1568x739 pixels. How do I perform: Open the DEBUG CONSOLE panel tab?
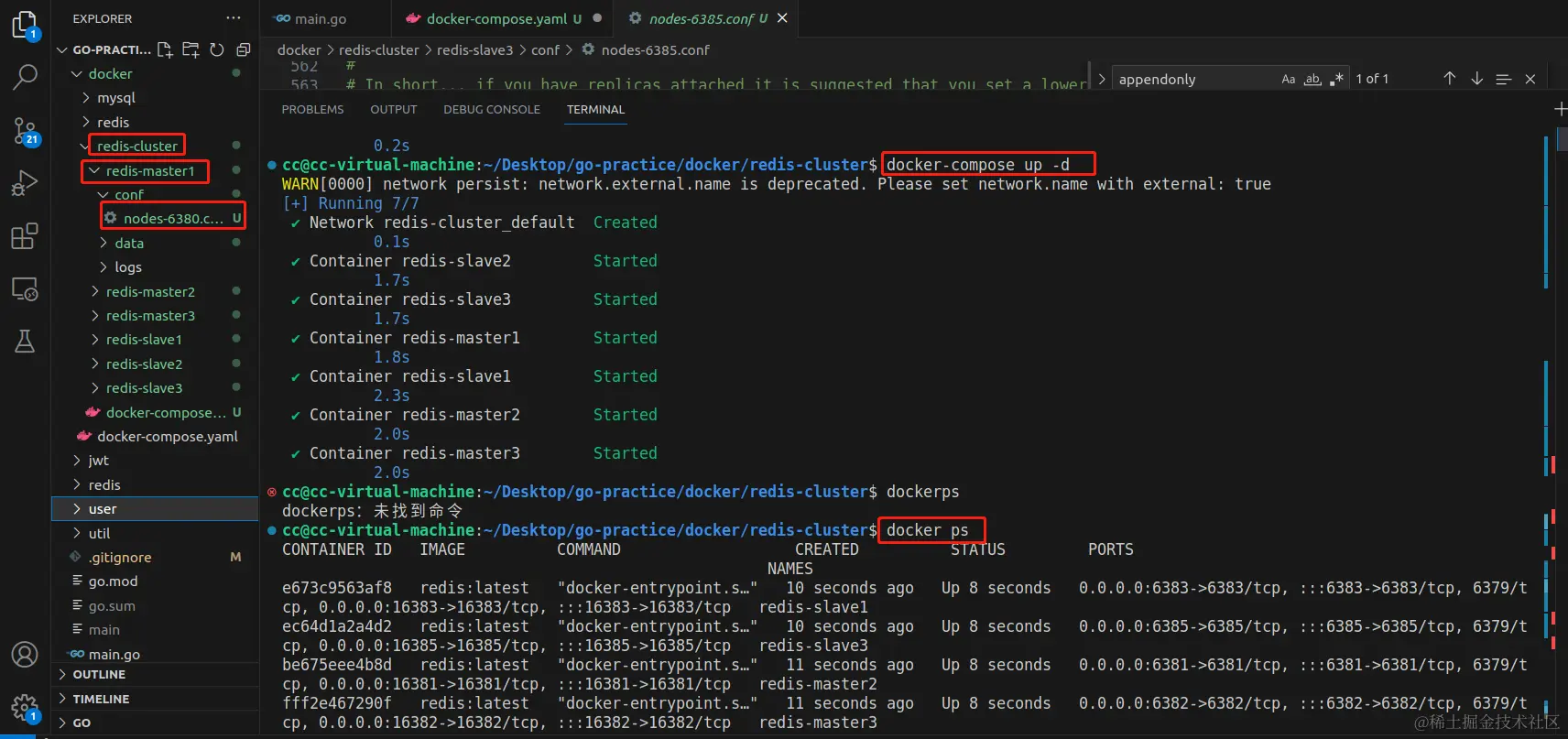[492, 109]
